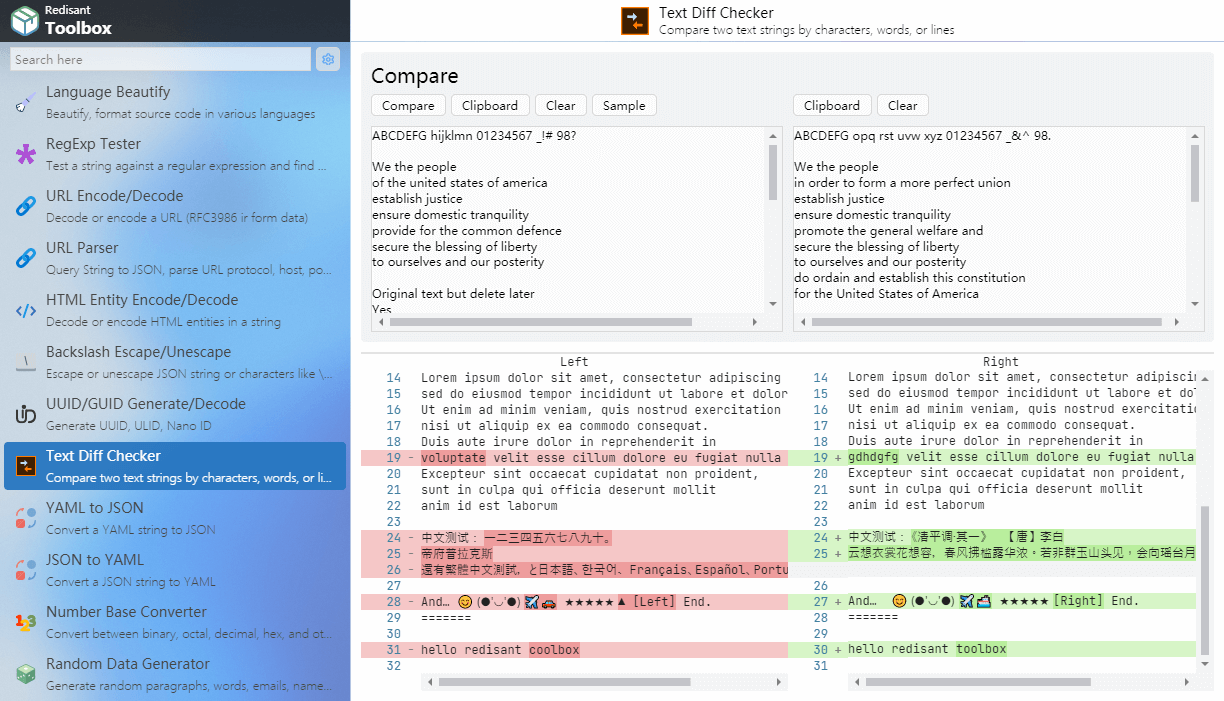Run comparison with the Compare button
Image resolution: width=1224 pixels, height=701 pixels.
coord(407,105)
